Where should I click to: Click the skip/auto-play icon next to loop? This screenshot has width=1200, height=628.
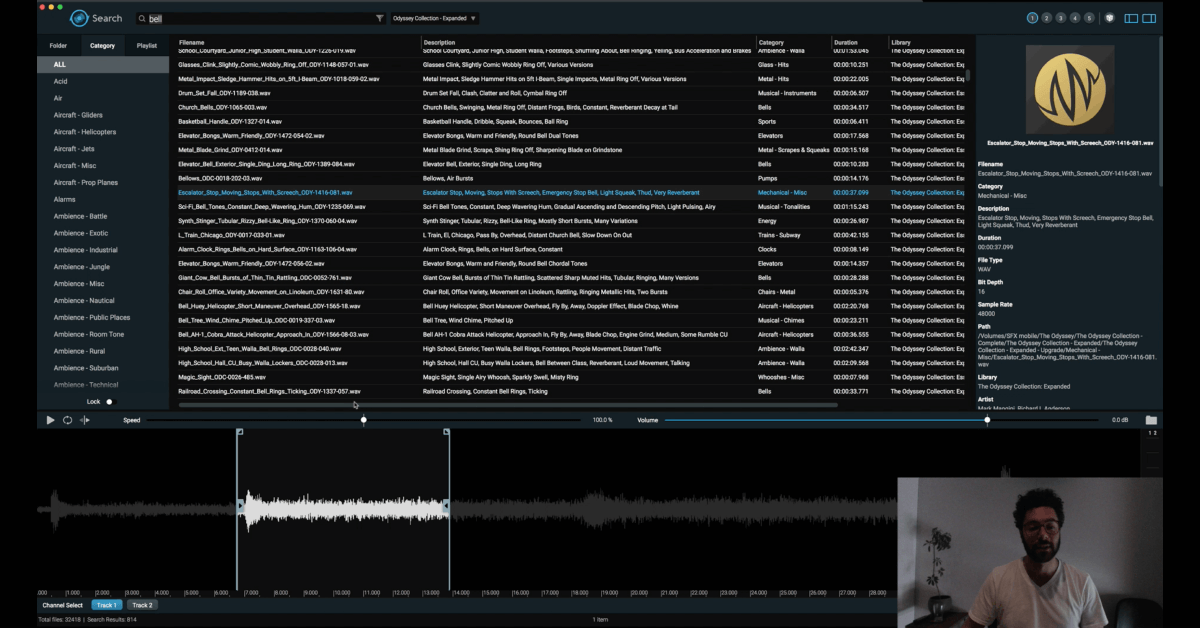85,420
